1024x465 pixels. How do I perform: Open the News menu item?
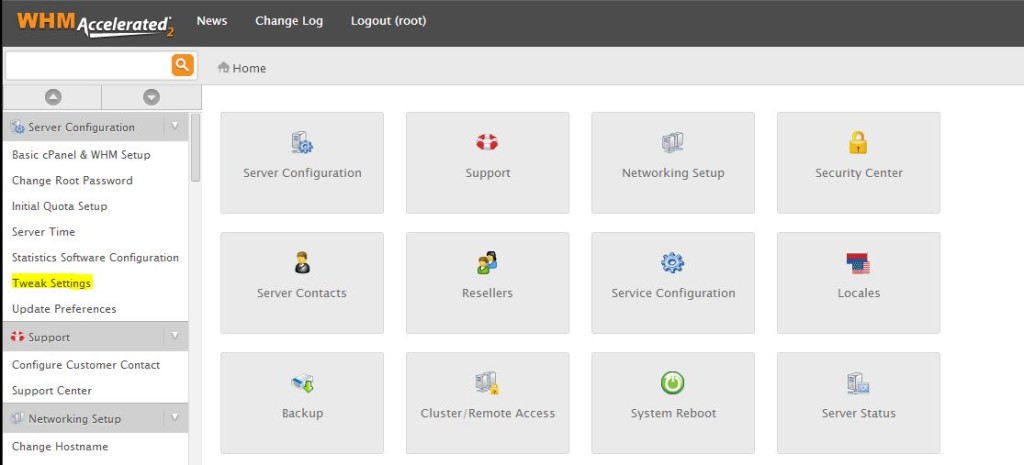[x=212, y=21]
